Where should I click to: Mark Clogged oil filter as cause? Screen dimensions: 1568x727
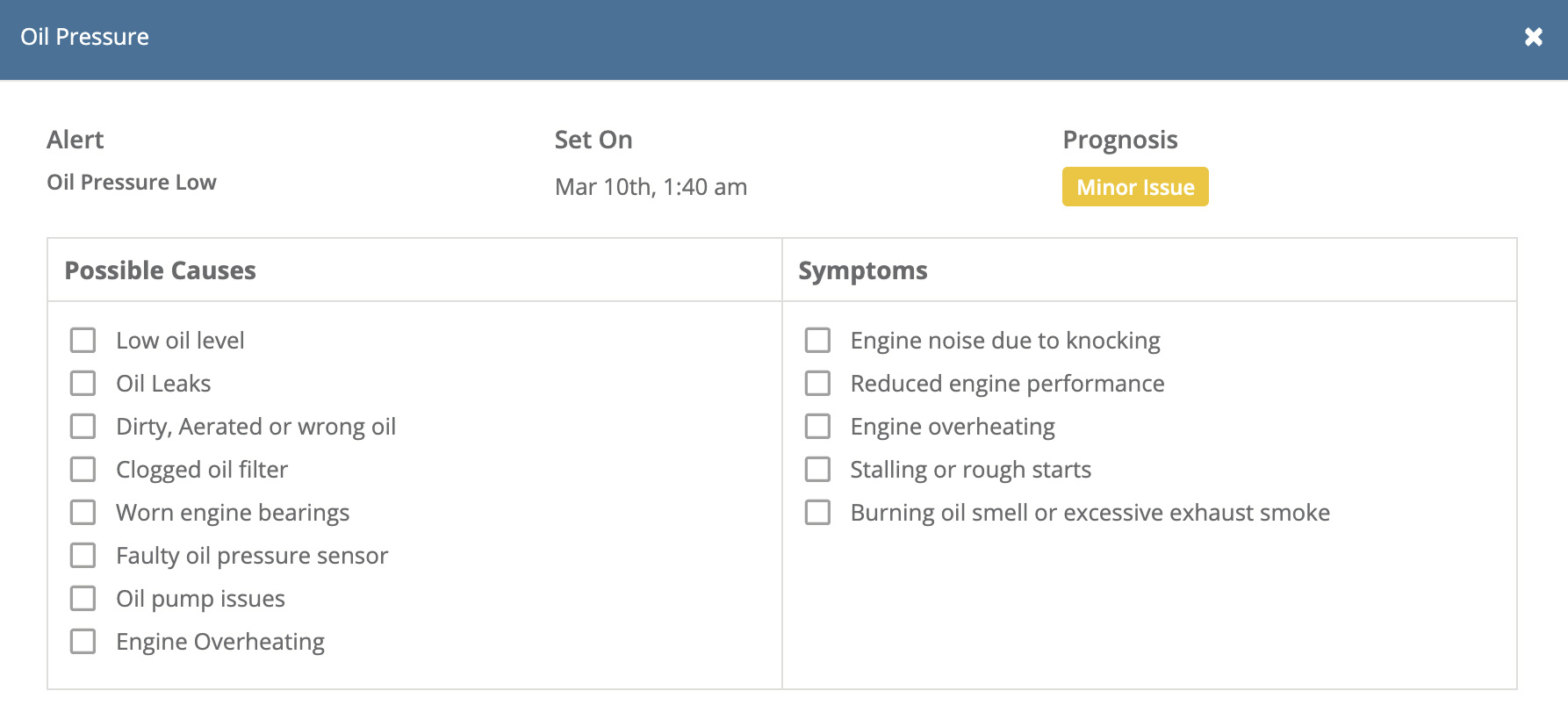click(x=83, y=470)
